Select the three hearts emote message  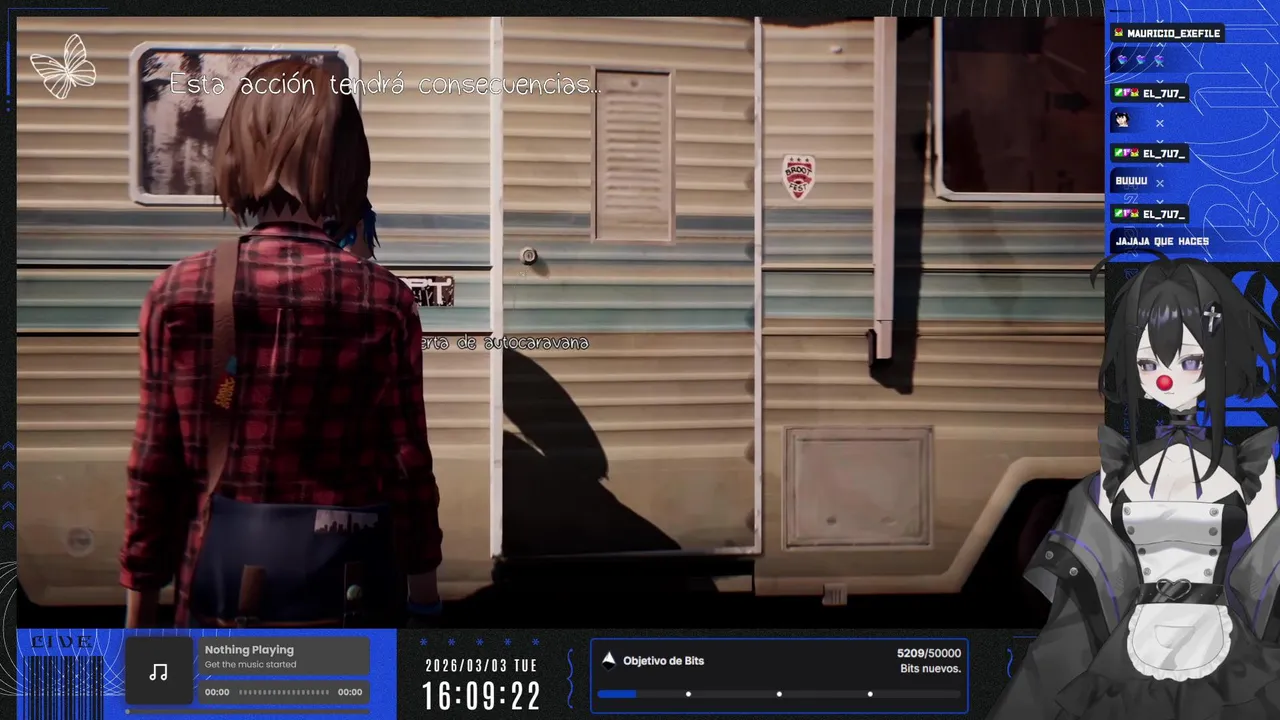click(1139, 60)
